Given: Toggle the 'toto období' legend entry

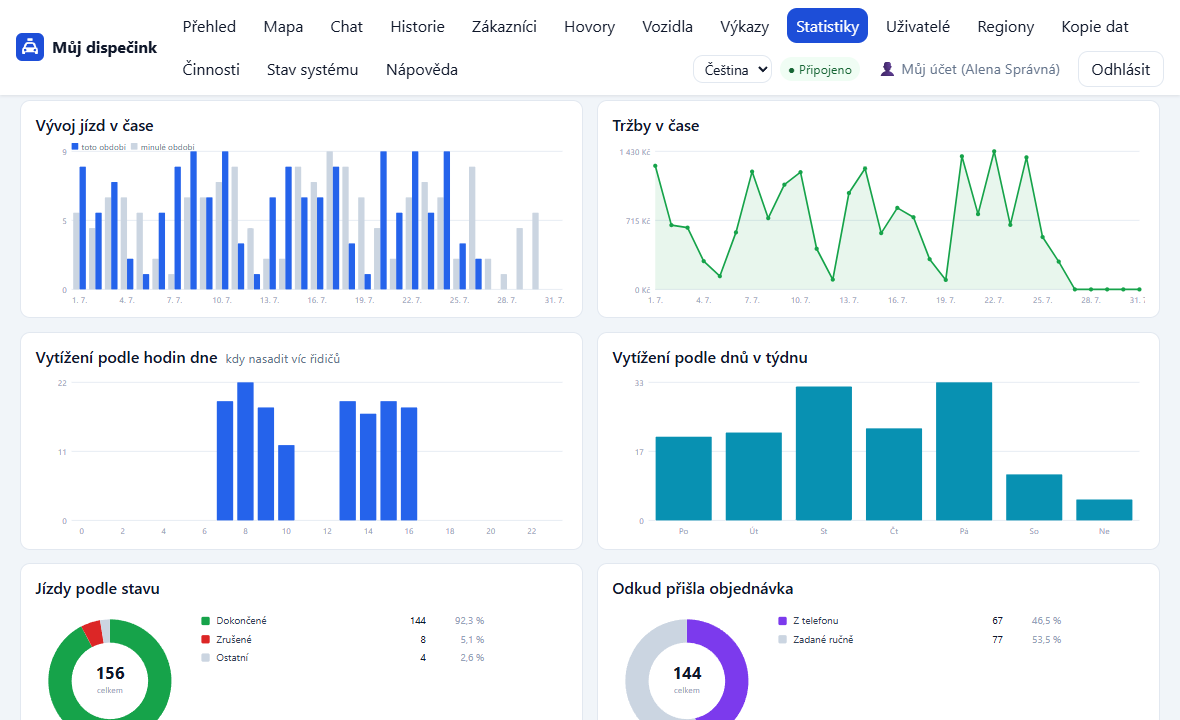Looking at the screenshot, I should click(99, 147).
